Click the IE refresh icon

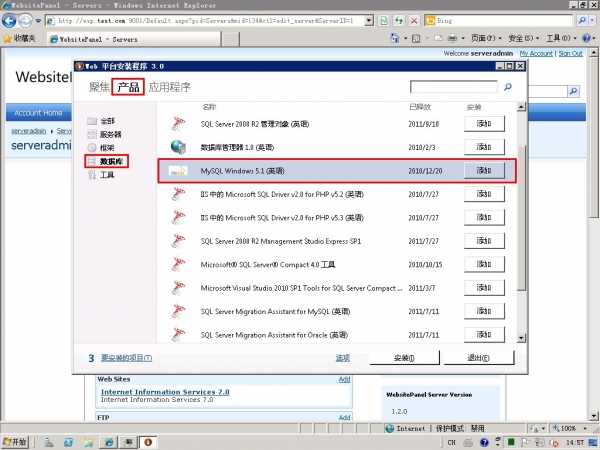[398, 20]
